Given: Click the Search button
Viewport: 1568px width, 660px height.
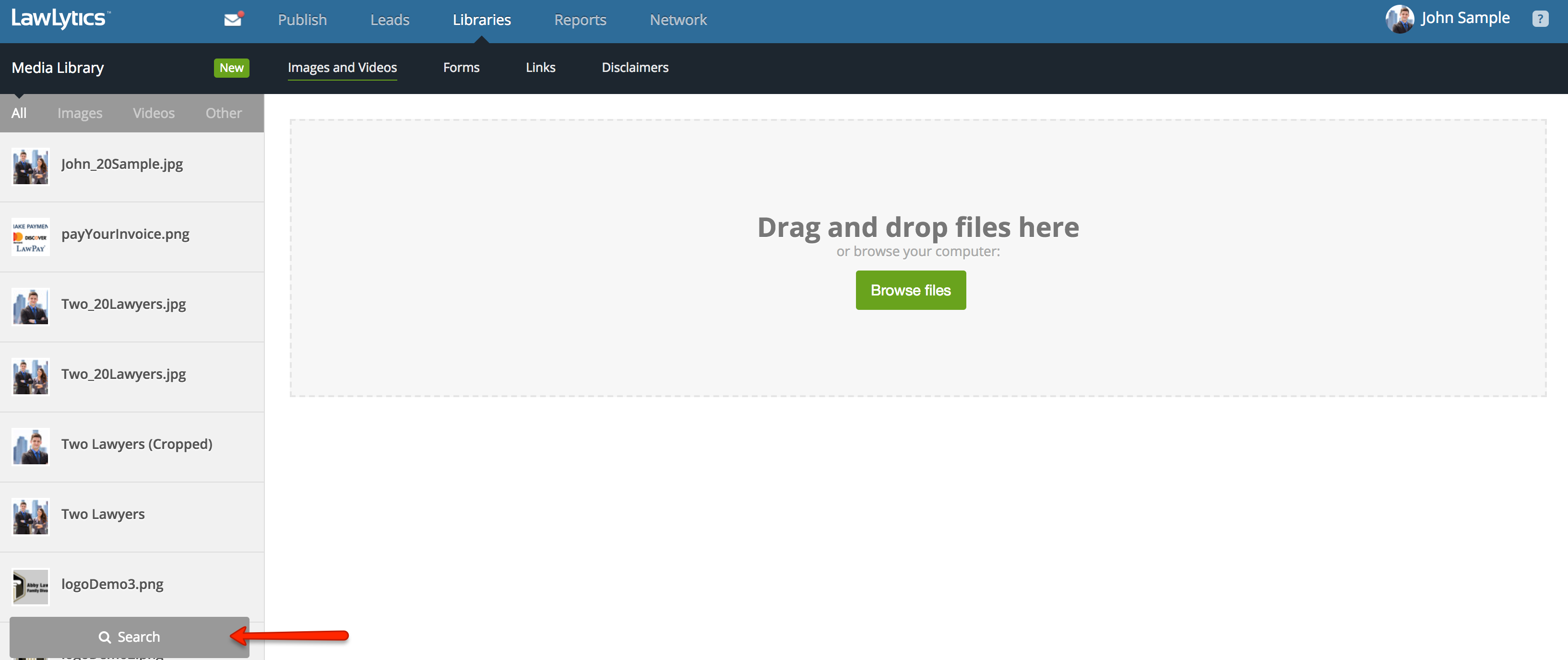Looking at the screenshot, I should 129,637.
